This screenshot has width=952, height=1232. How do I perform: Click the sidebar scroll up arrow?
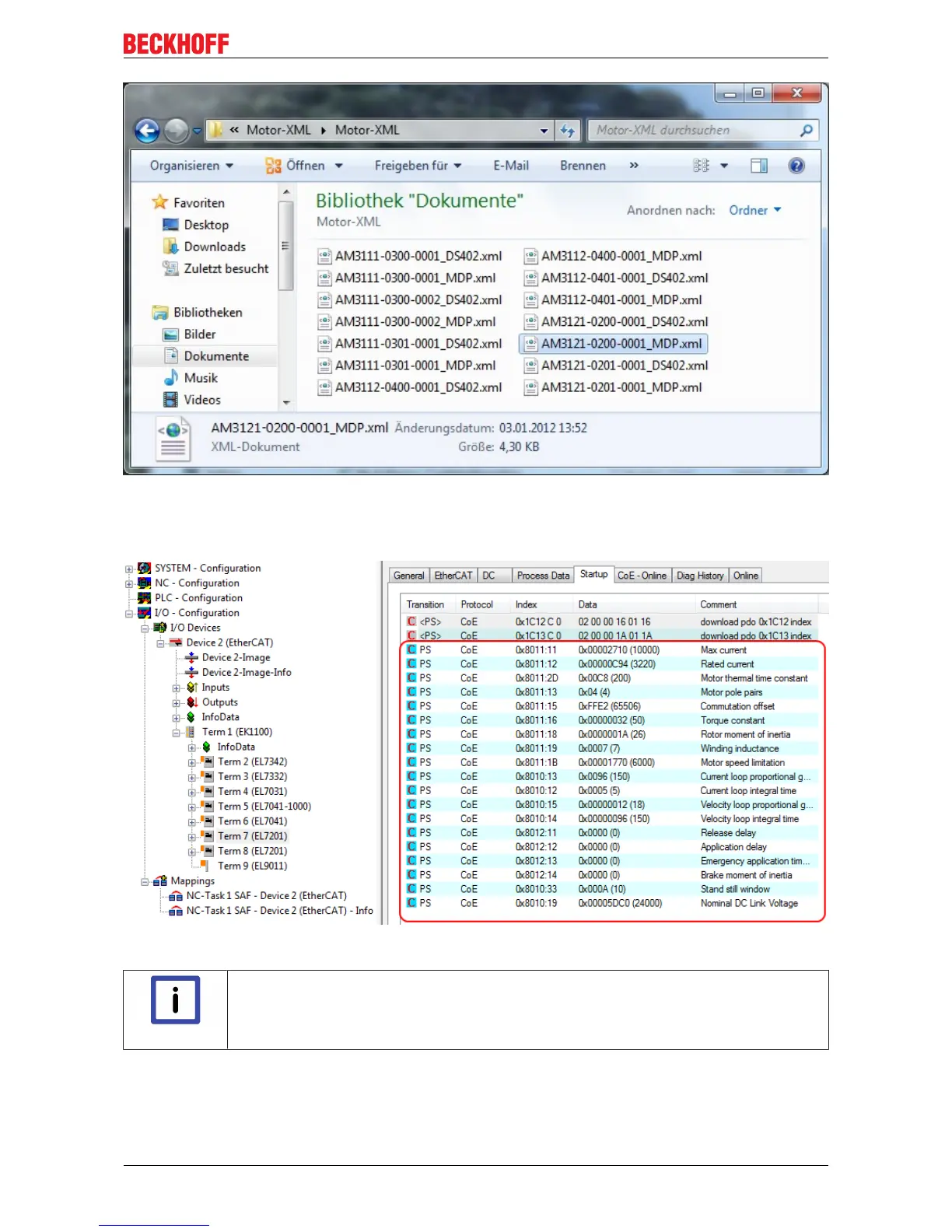click(286, 191)
